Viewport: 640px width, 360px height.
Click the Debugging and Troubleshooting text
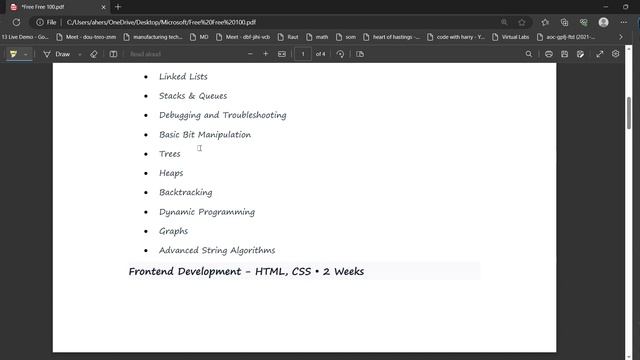[x=223, y=116]
